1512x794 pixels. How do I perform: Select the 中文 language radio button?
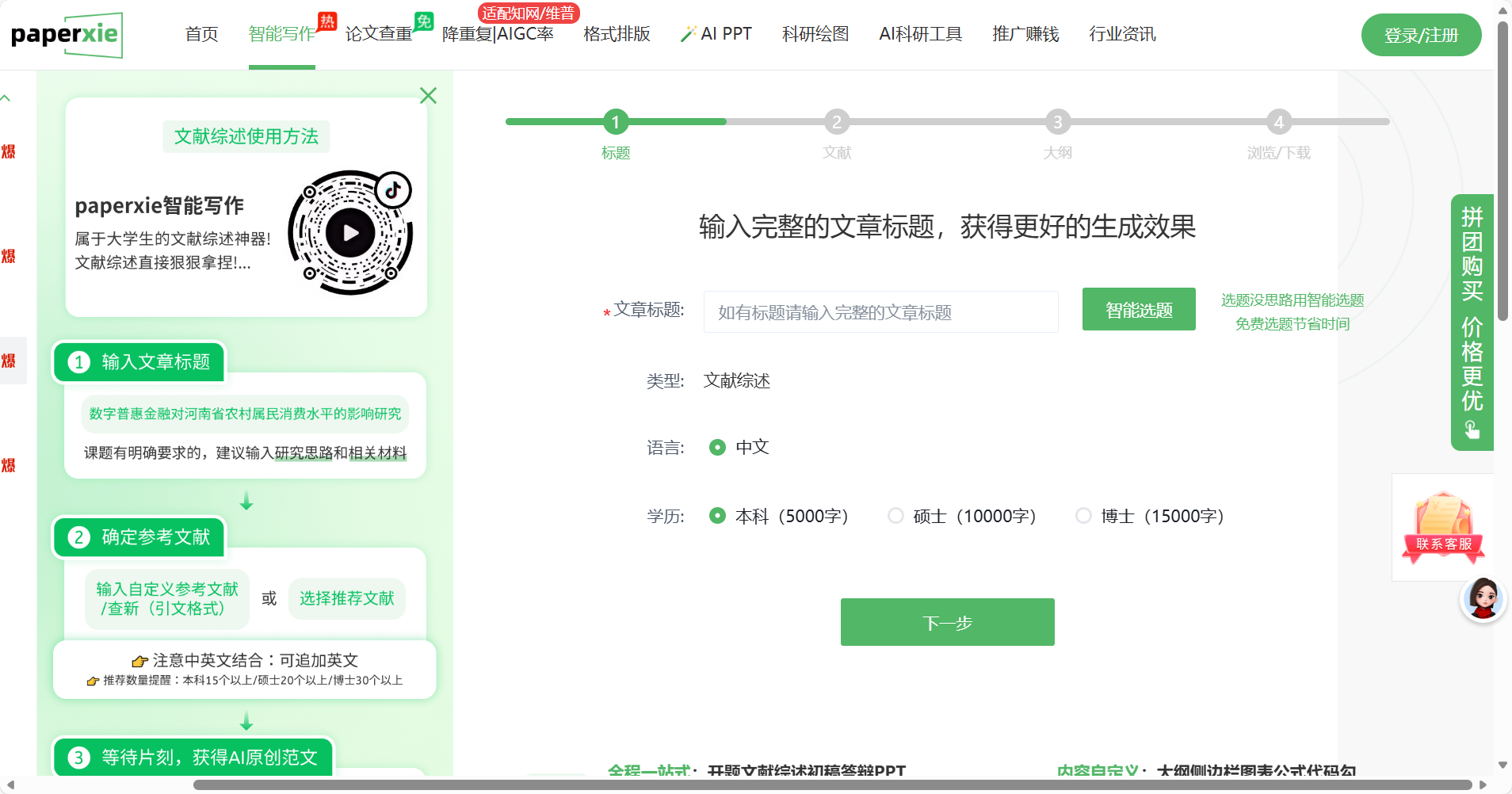coord(717,448)
